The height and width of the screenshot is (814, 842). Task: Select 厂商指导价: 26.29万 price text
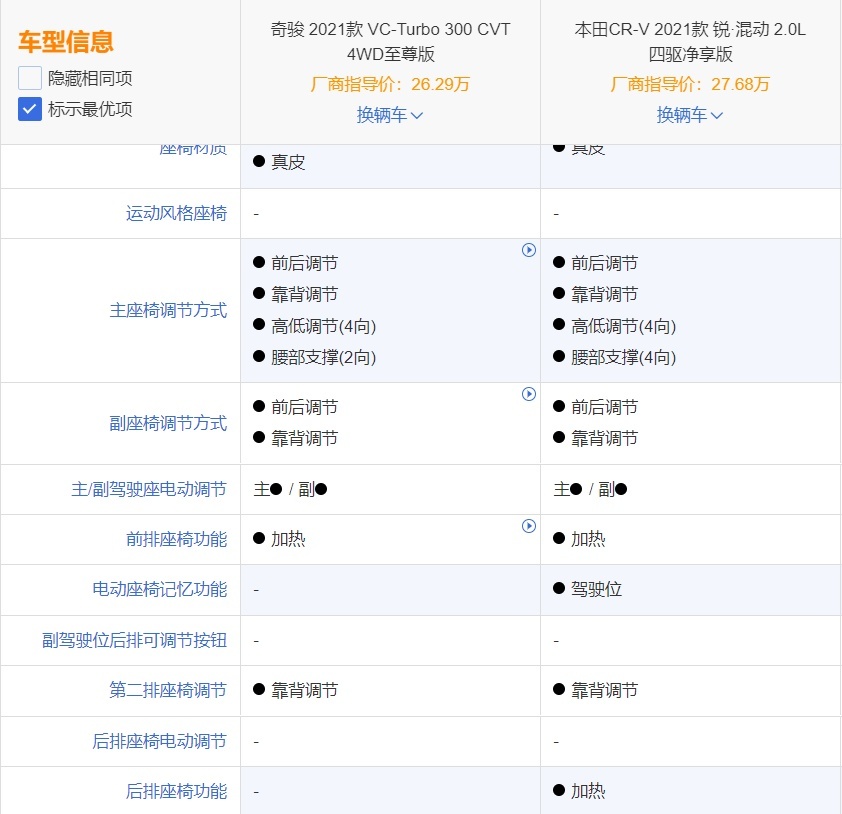point(390,84)
